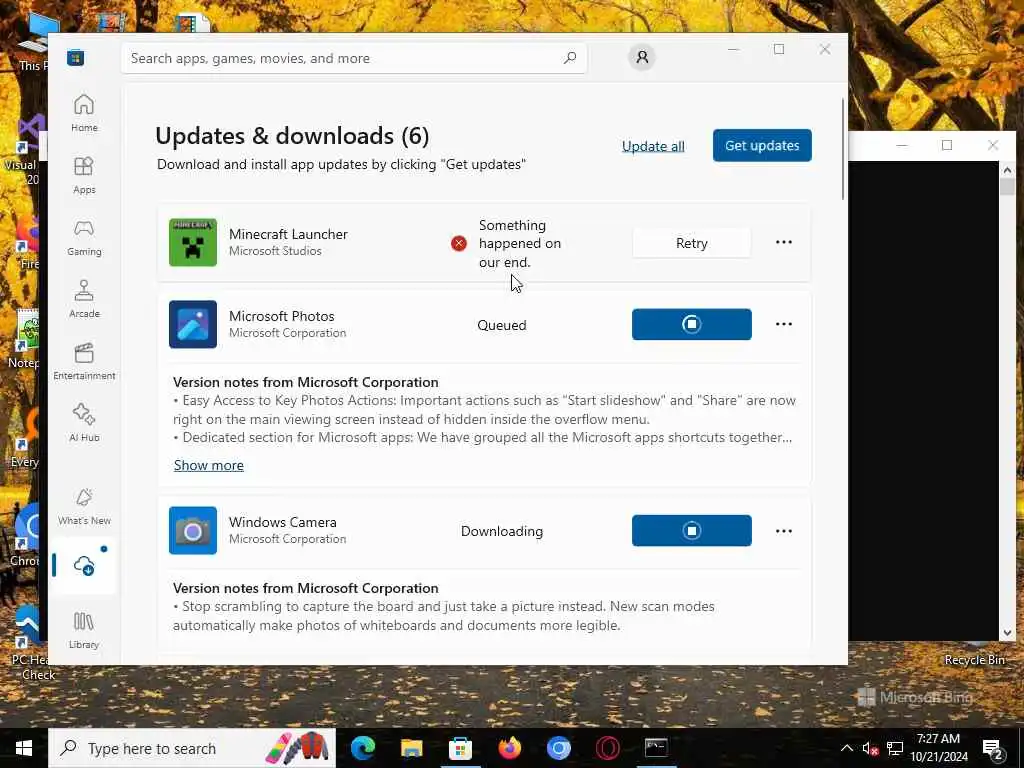Open the user profile account icon
Image resolution: width=1024 pixels, height=768 pixels.
click(x=642, y=57)
